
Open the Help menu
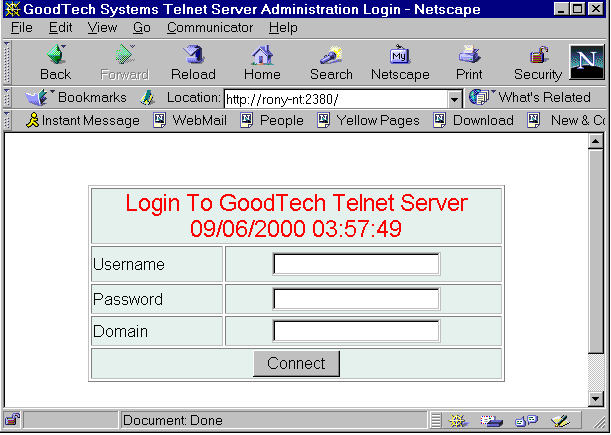pos(283,28)
